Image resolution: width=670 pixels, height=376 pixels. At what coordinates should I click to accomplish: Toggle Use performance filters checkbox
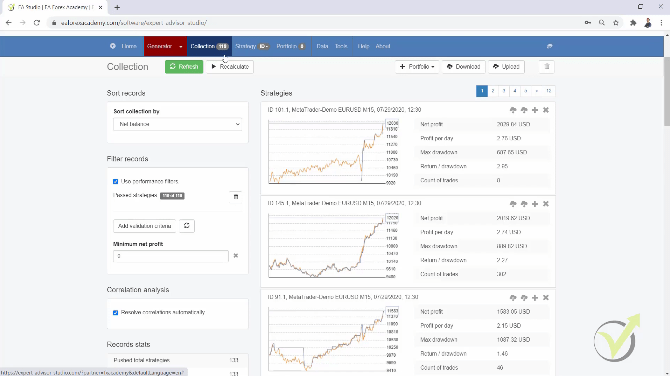(x=115, y=182)
